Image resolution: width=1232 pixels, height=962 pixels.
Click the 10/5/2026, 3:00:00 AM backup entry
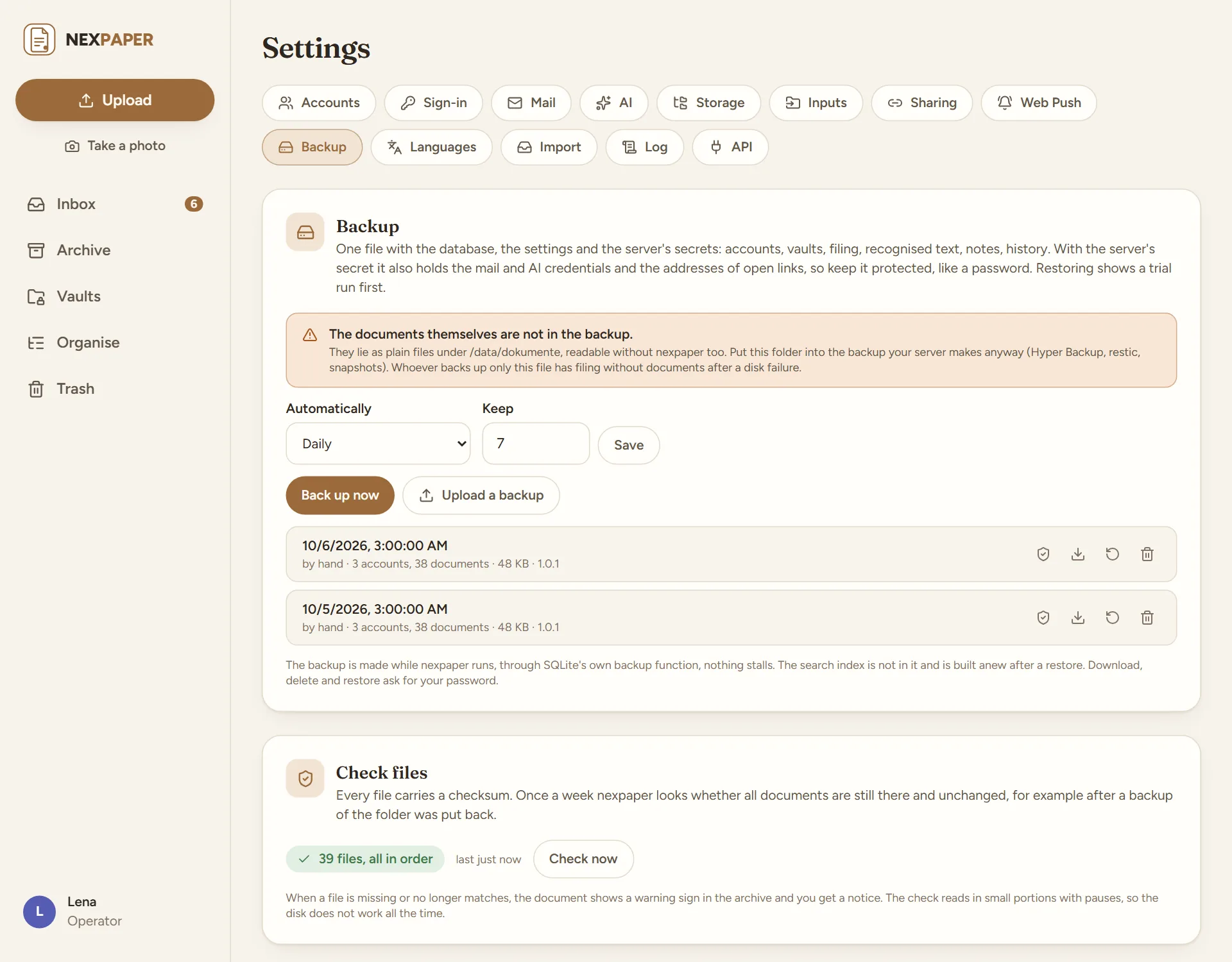[732, 618]
